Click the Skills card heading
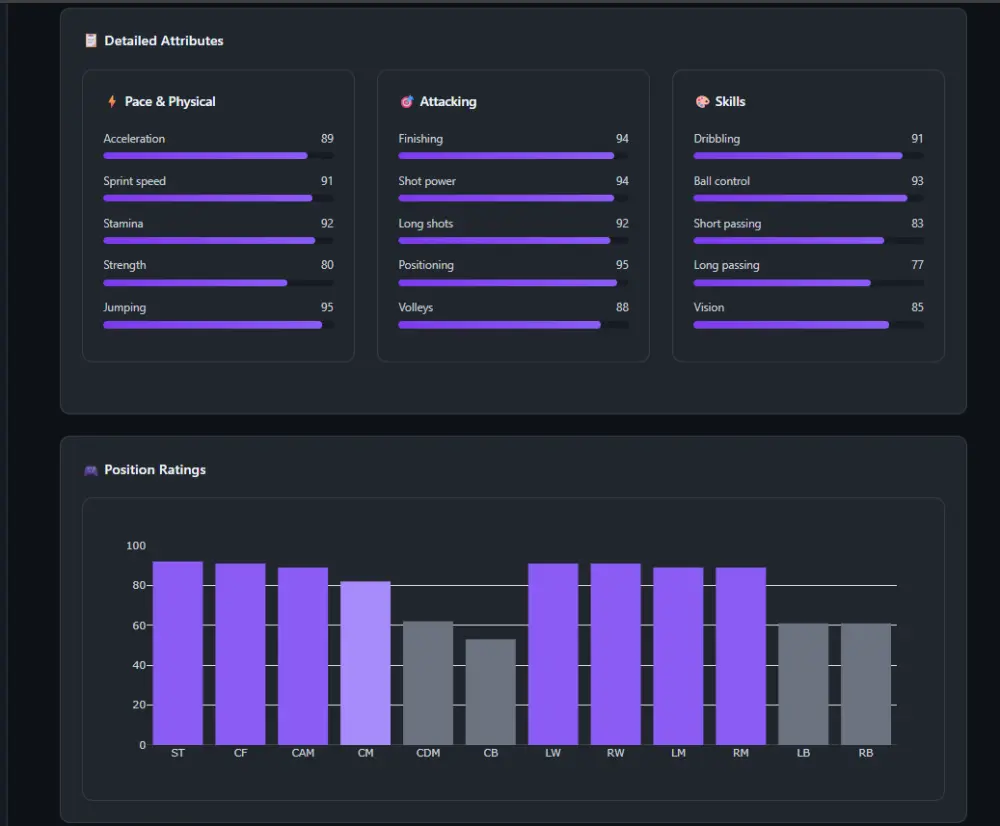Image resolution: width=1000 pixels, height=826 pixels. pyautogui.click(x=730, y=101)
